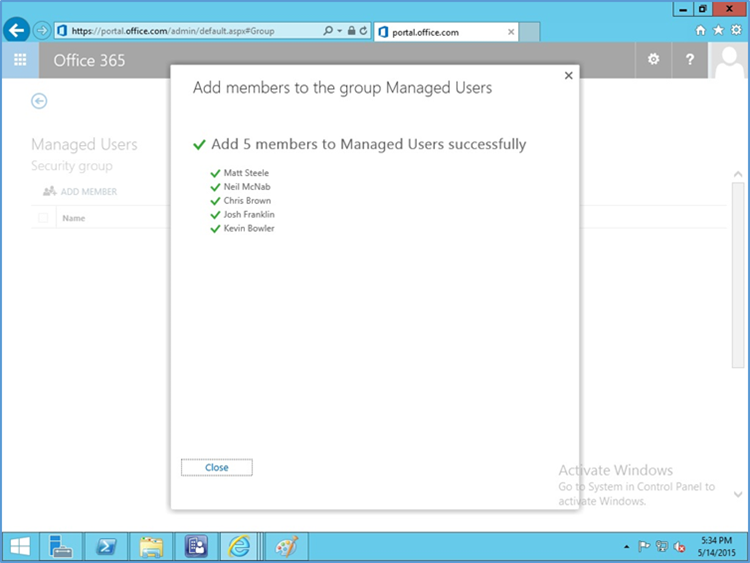Click Matt Steele in the member list
The image size is (750, 563).
(x=246, y=173)
